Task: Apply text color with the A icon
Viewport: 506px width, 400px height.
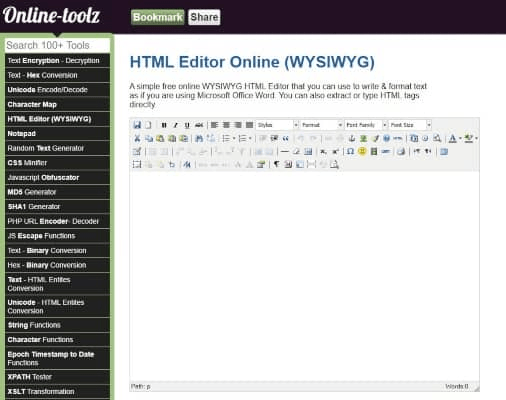Action: pos(453,138)
